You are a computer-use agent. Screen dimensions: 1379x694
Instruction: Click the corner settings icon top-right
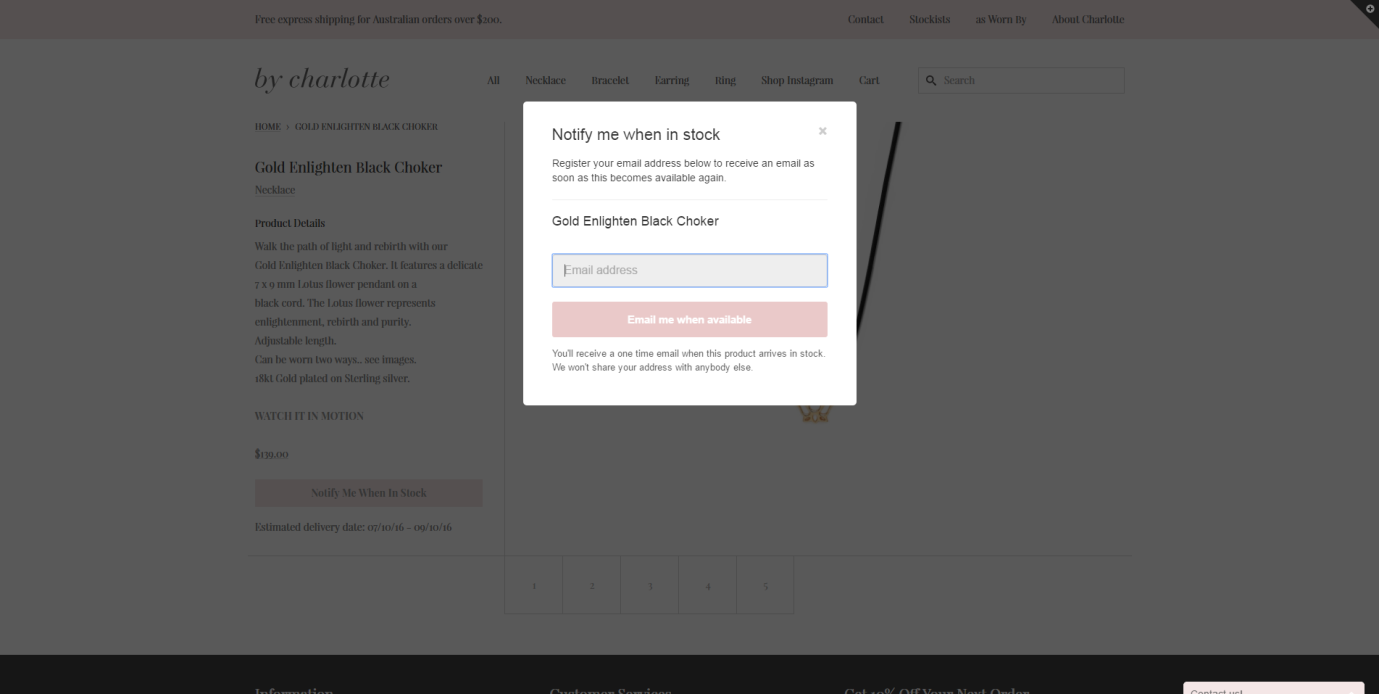[1368, 9]
